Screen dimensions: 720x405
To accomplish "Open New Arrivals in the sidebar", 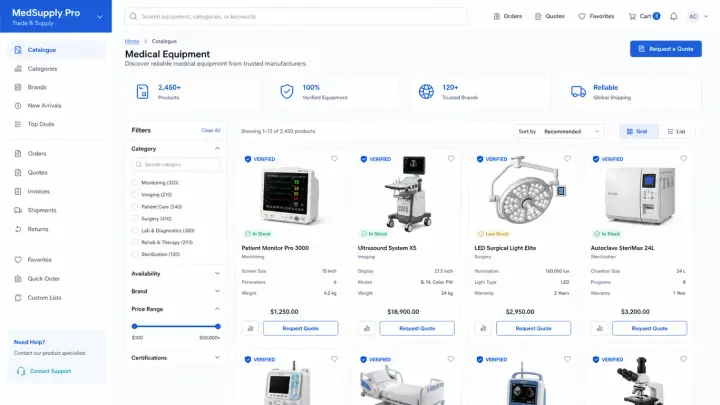I will click(56, 106).
